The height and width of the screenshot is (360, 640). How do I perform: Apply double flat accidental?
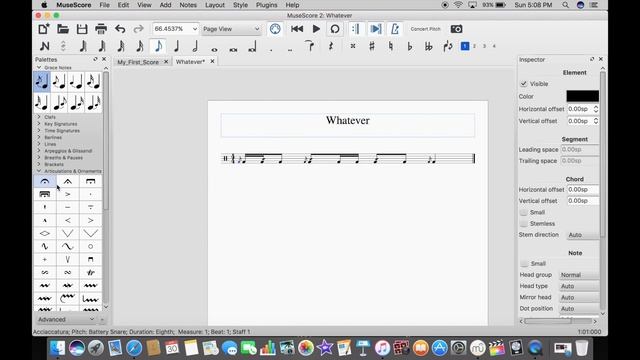point(429,46)
